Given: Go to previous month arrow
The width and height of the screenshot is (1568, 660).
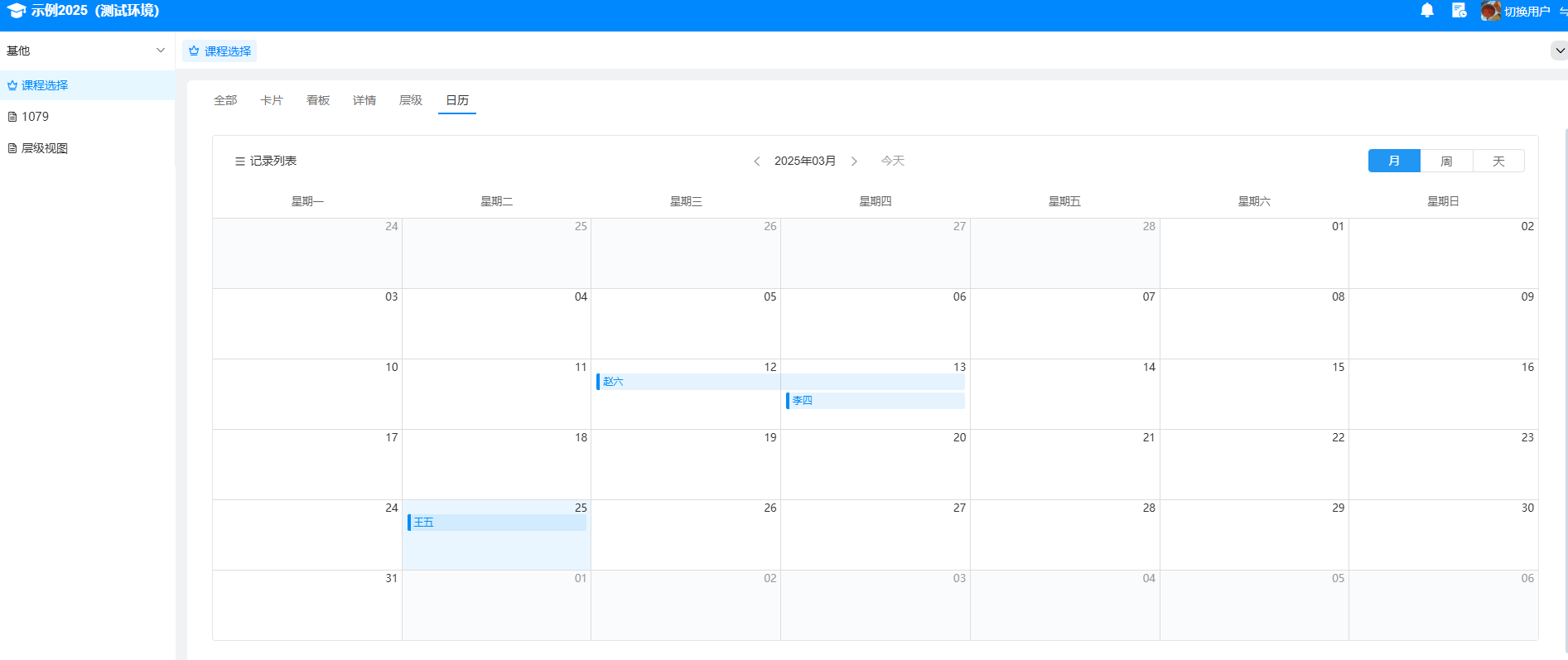Looking at the screenshot, I should [x=756, y=161].
